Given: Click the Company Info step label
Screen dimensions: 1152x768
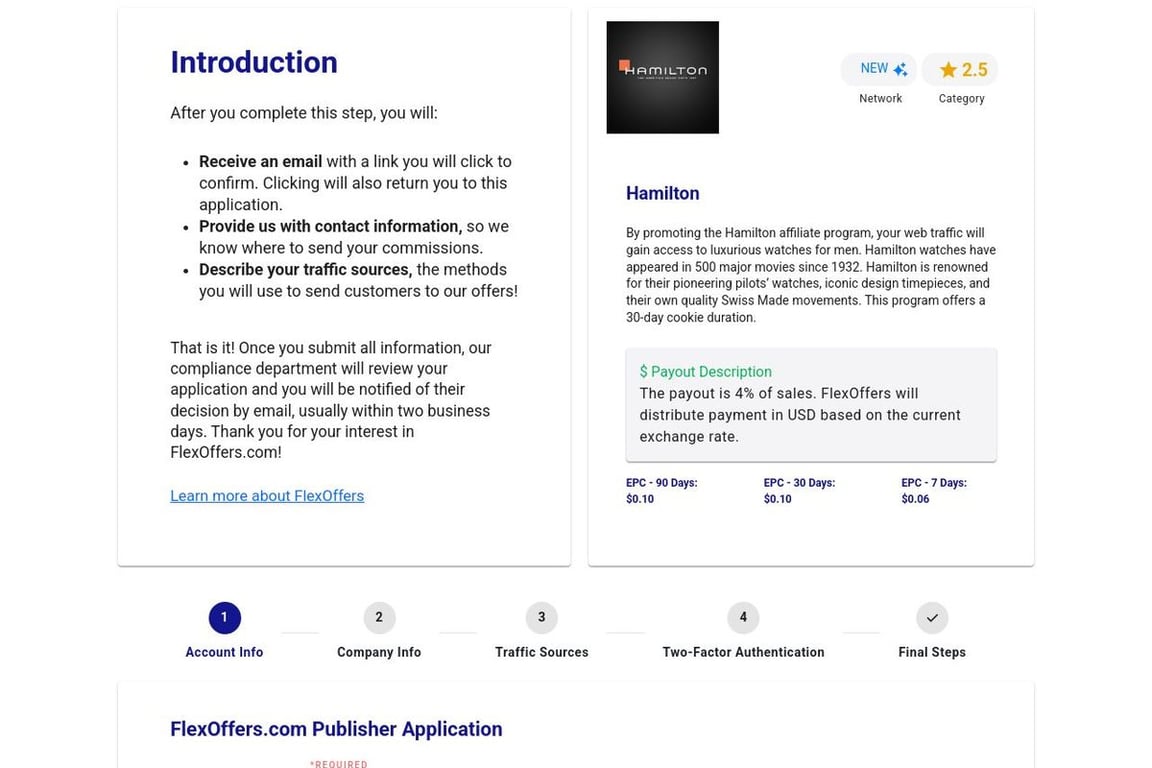Looking at the screenshot, I should tap(379, 652).
